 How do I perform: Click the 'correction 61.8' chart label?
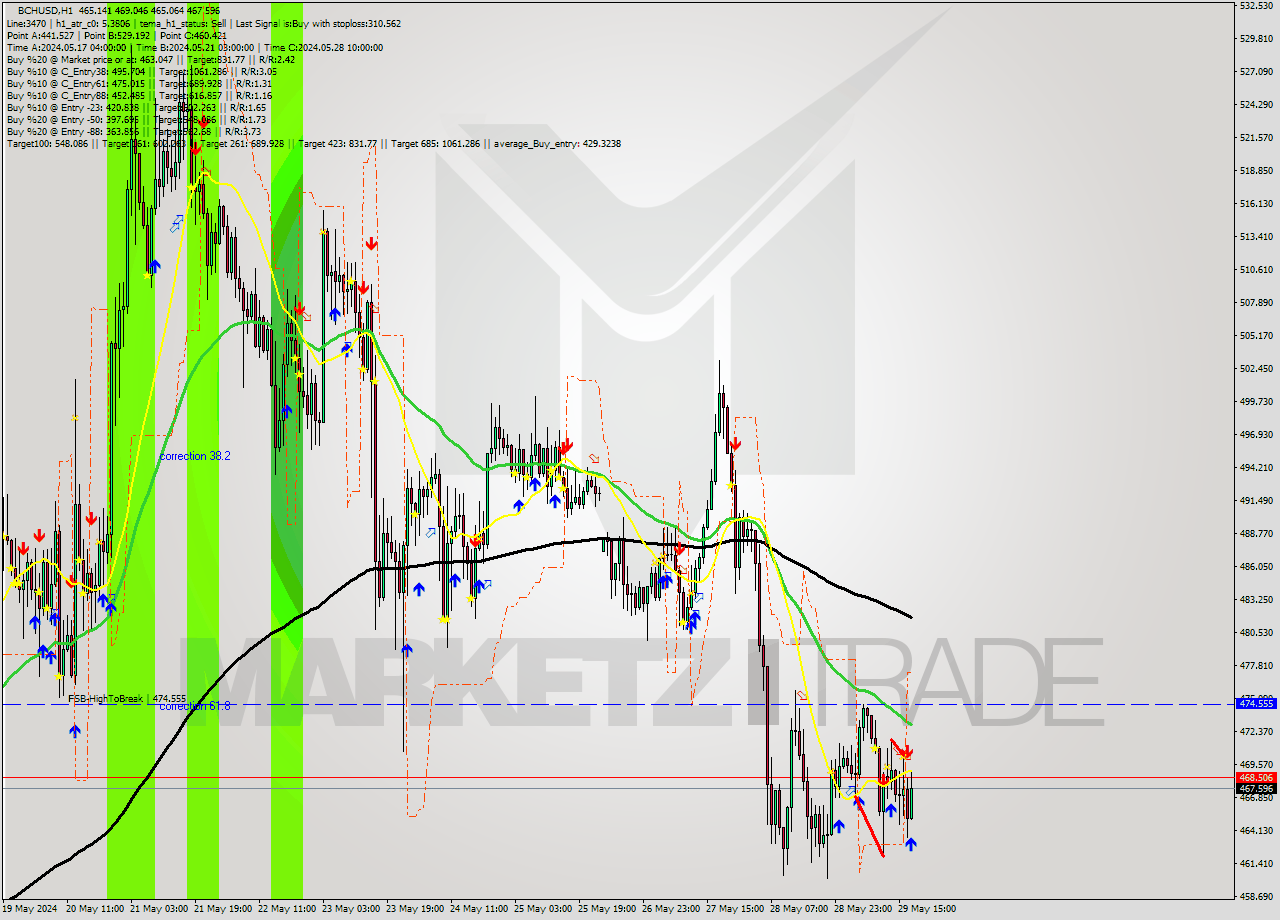tap(195, 706)
